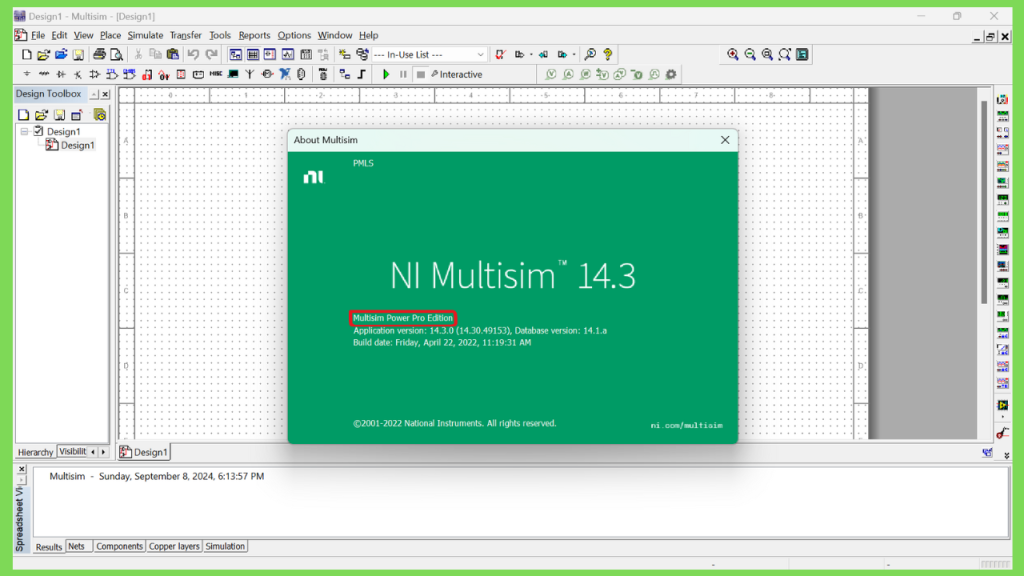Place a CMOS logic component
Image resolution: width=1024 pixels, height=576 pixels.
[x=129, y=74]
